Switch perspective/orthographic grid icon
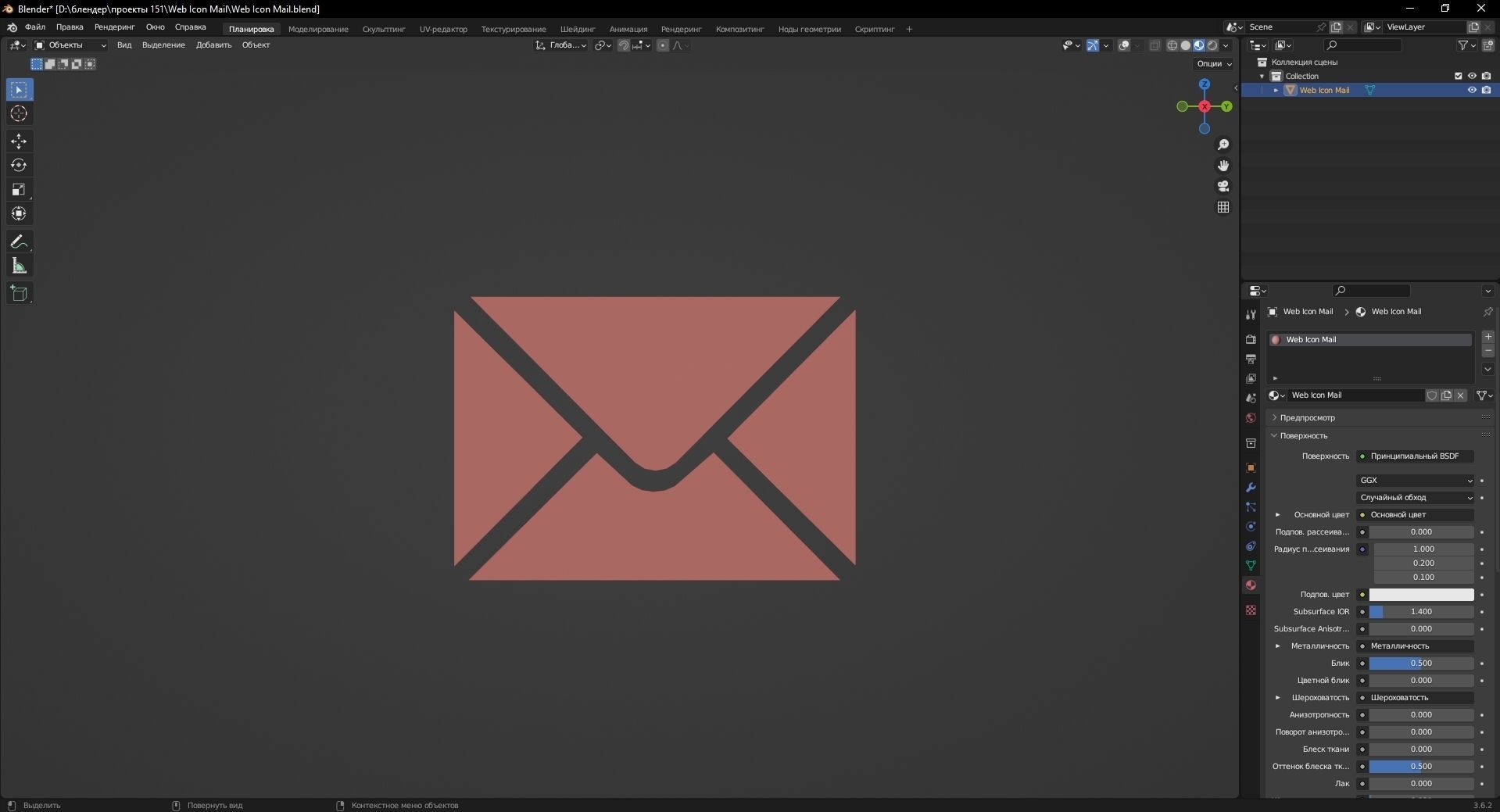1500x812 pixels. (x=1223, y=207)
